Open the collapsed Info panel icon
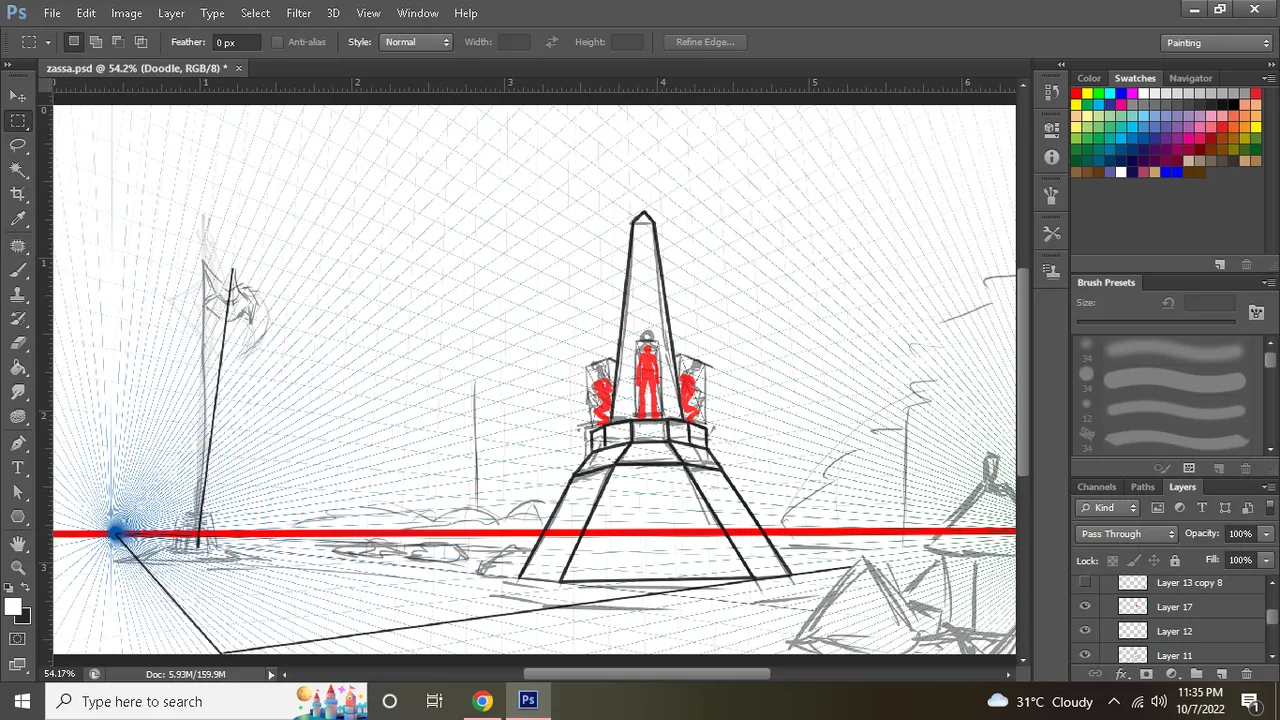 point(1051,157)
